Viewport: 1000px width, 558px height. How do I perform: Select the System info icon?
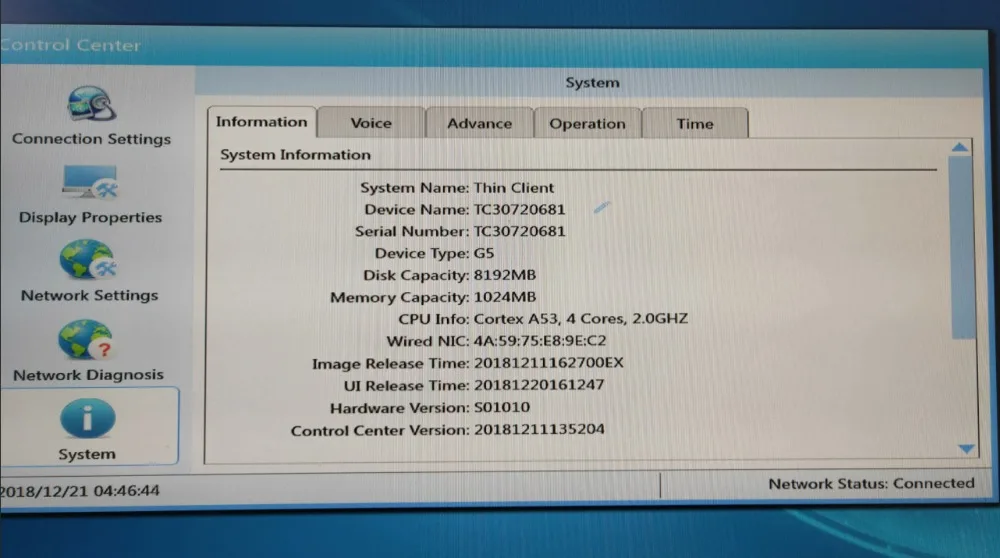coord(87,418)
